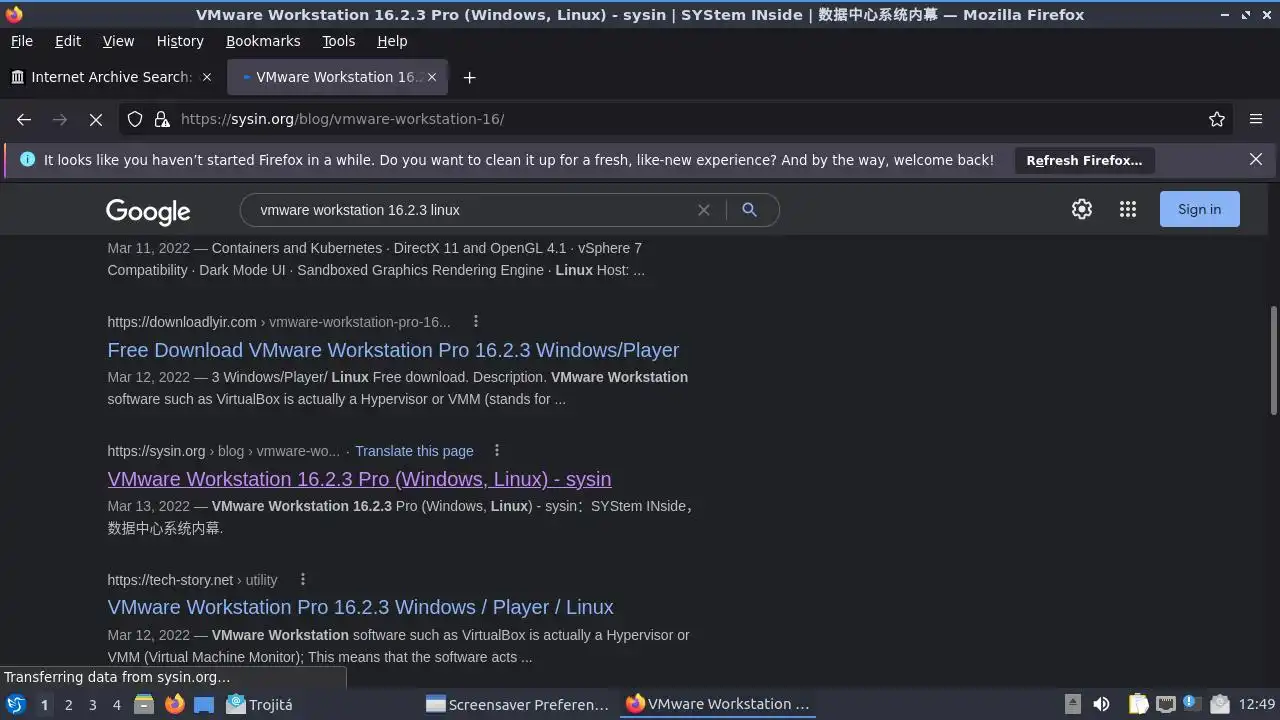Open the update notifier tray icon

pyautogui.click(x=1191, y=704)
